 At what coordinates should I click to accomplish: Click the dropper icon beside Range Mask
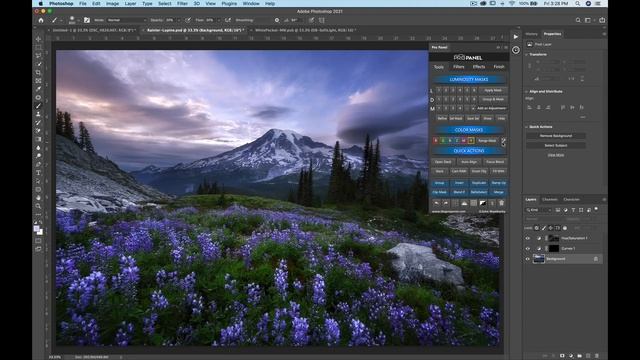[x=503, y=140]
